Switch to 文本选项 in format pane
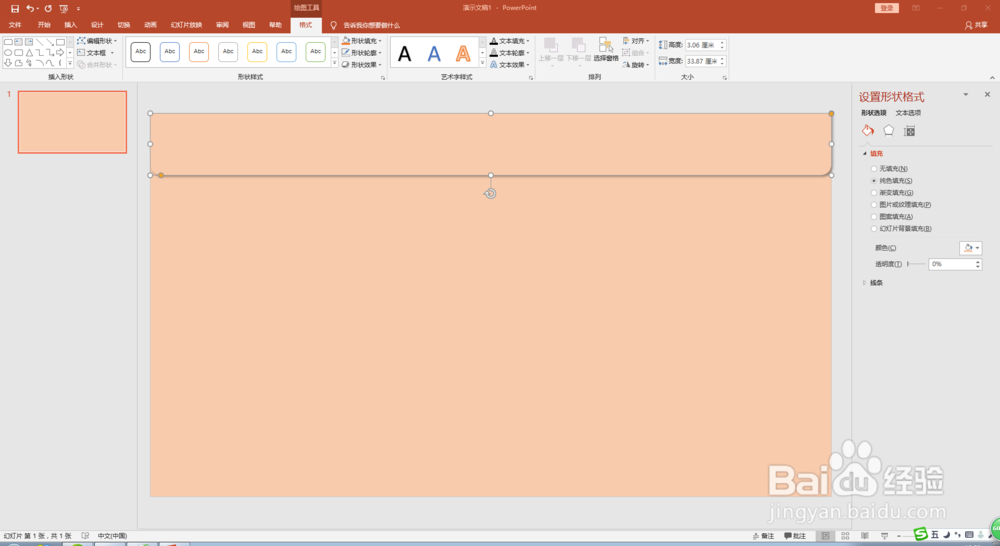The image size is (1000, 546). 908,113
